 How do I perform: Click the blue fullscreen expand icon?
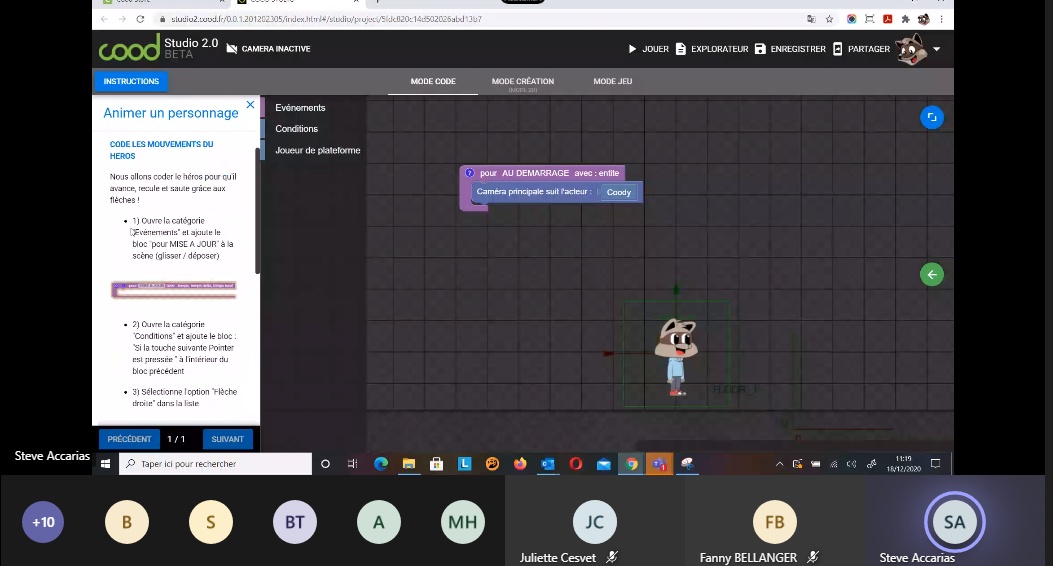931,117
